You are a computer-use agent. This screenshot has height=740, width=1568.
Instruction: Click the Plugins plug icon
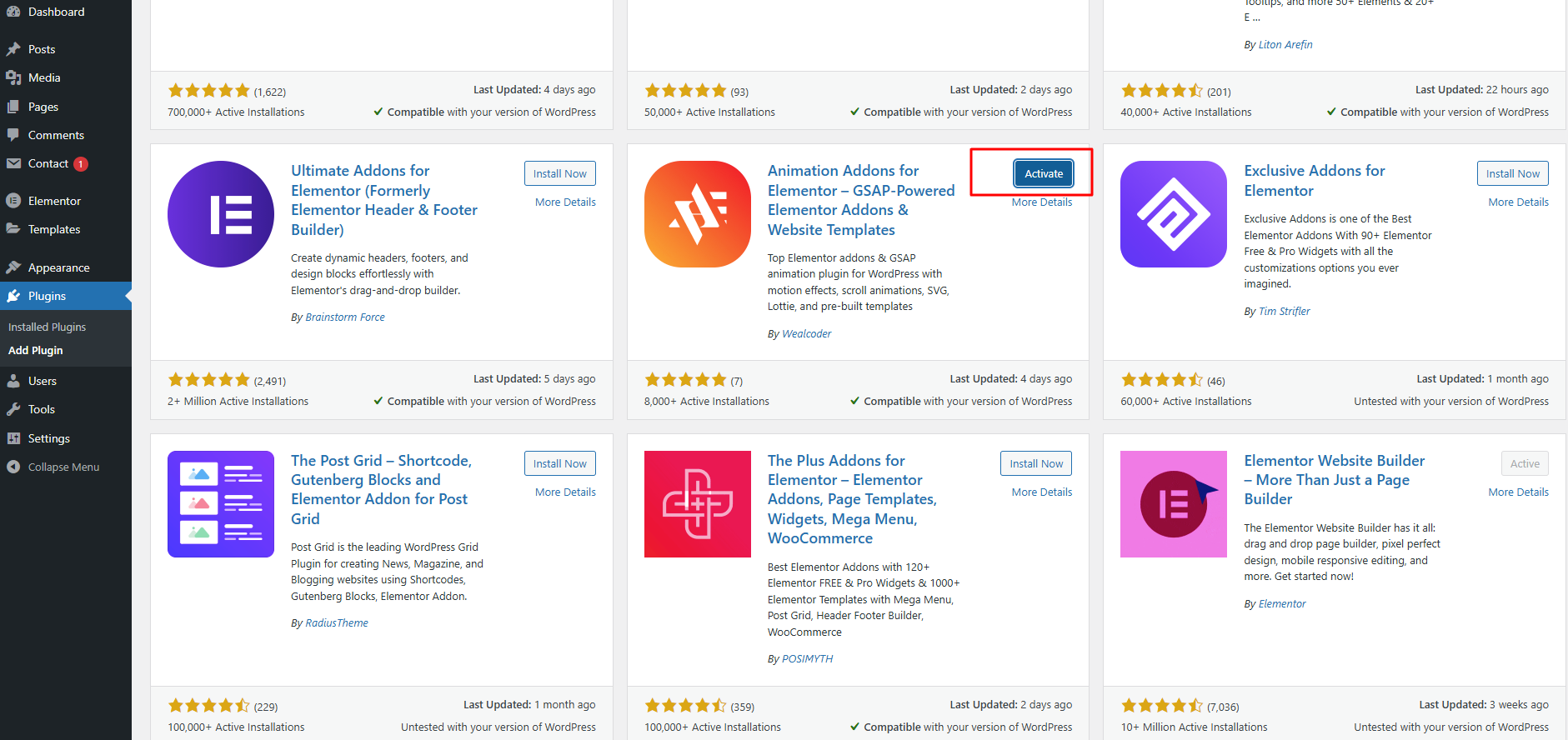(13, 296)
